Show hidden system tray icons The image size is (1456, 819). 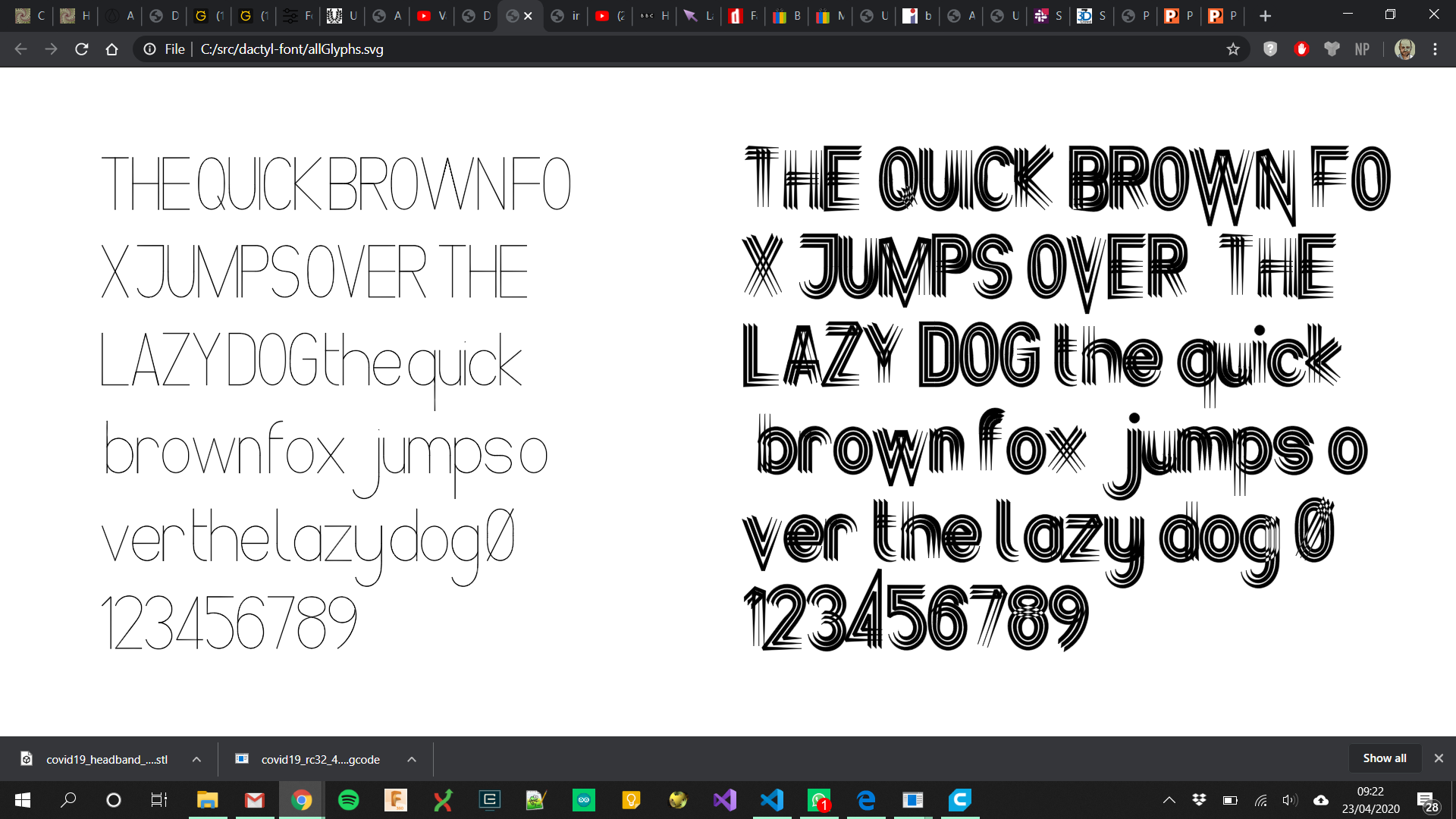click(x=1169, y=800)
